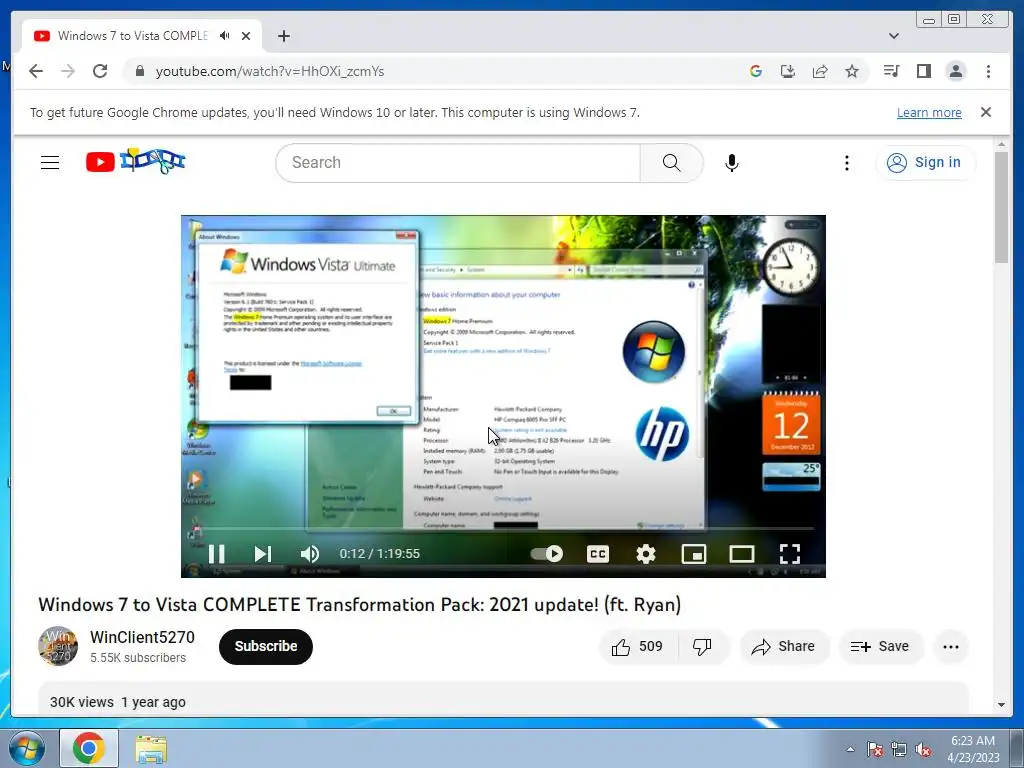The width and height of the screenshot is (1024, 768).
Task: Toggle the autoplay switch
Action: 547,554
